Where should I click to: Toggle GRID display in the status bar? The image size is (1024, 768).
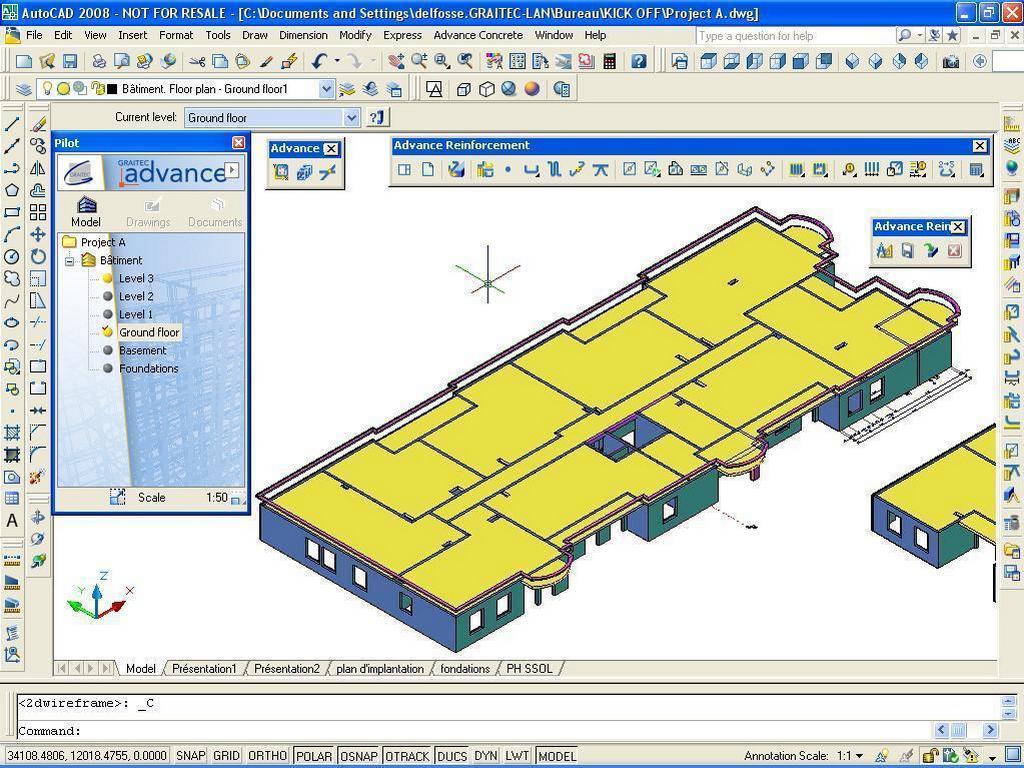(x=227, y=756)
